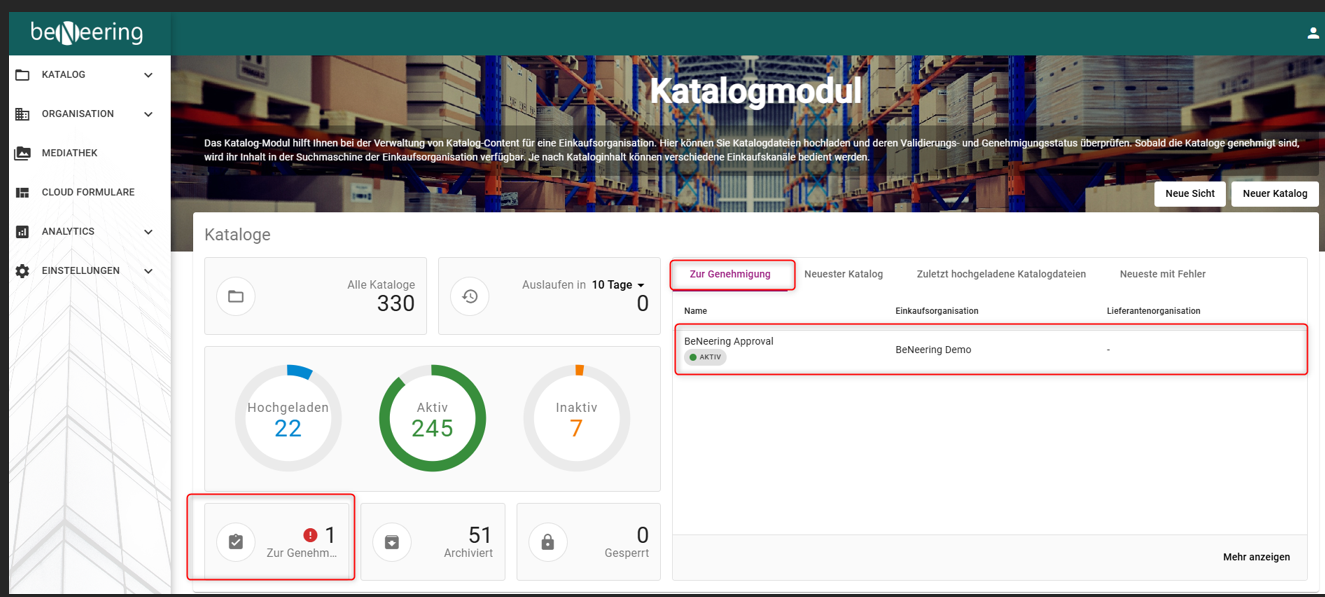Click the folder icon beside Alle Kataloge
The width and height of the screenshot is (1325, 597).
236,296
